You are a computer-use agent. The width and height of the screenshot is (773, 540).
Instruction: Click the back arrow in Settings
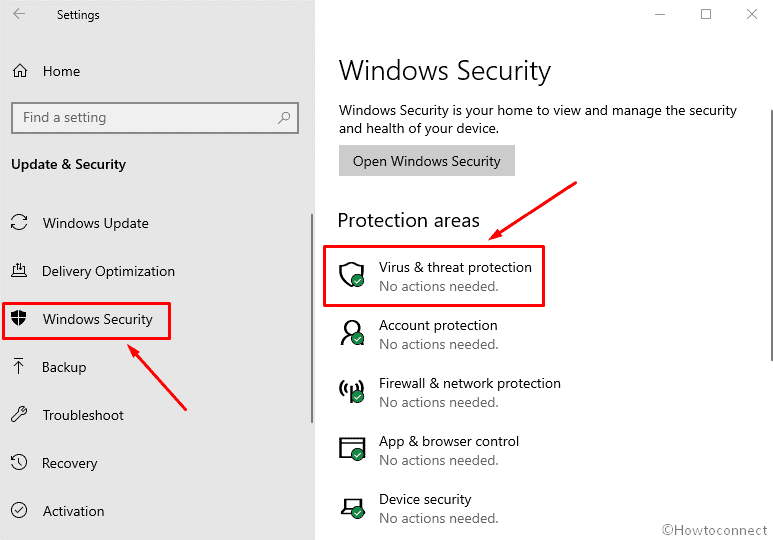[x=20, y=15]
